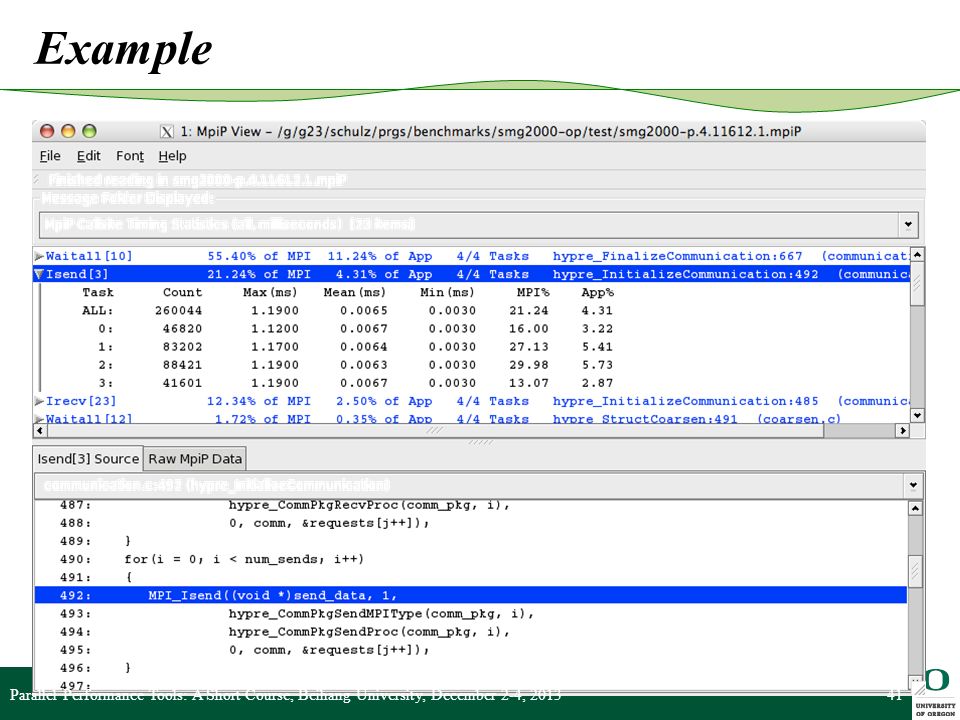Click the "Max(ms)" column header
Image resolution: width=960 pixels, height=720 pixels.
[270, 293]
